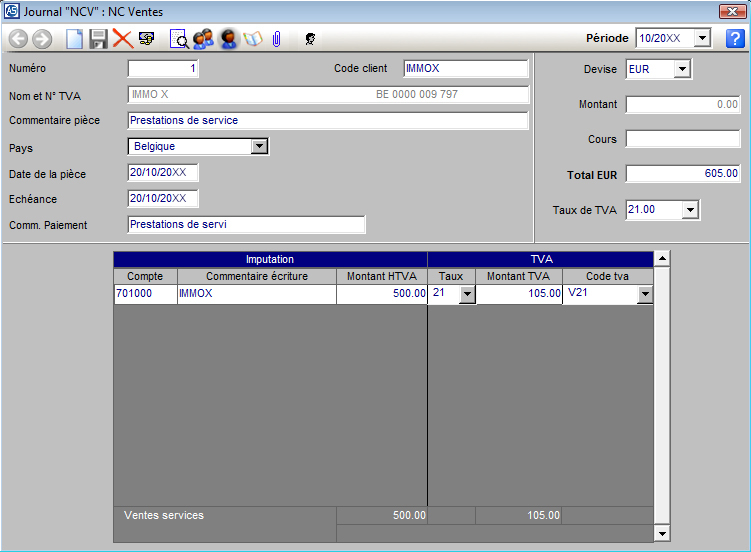This screenshot has width=751, height=552.
Task: Expand the Code tva V21 dropdown
Action: [644, 295]
